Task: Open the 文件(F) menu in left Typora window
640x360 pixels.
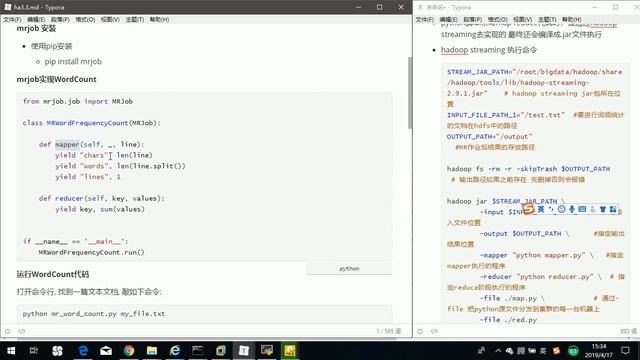Action: point(12,20)
